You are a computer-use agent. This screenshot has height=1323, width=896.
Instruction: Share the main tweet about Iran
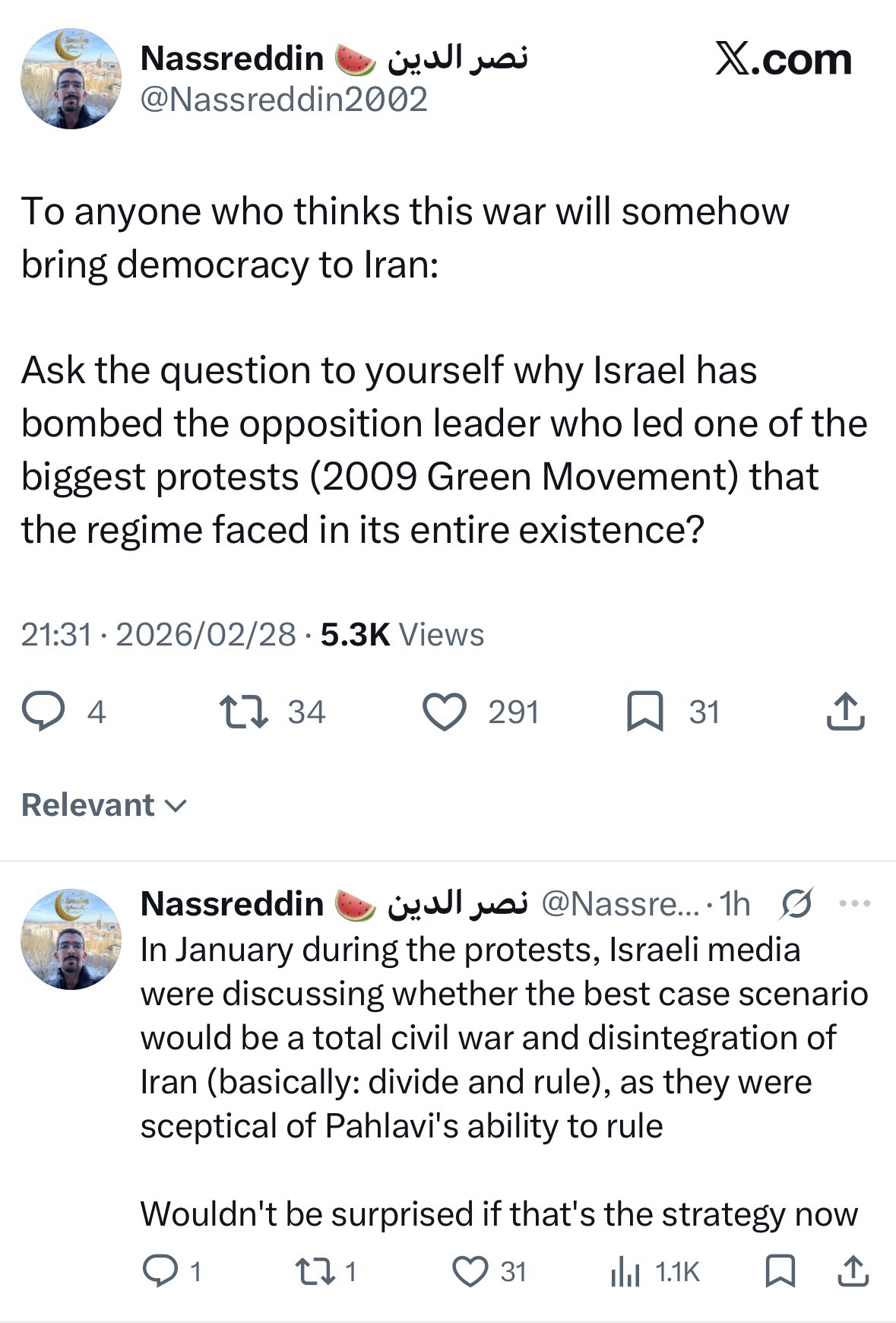point(845,712)
